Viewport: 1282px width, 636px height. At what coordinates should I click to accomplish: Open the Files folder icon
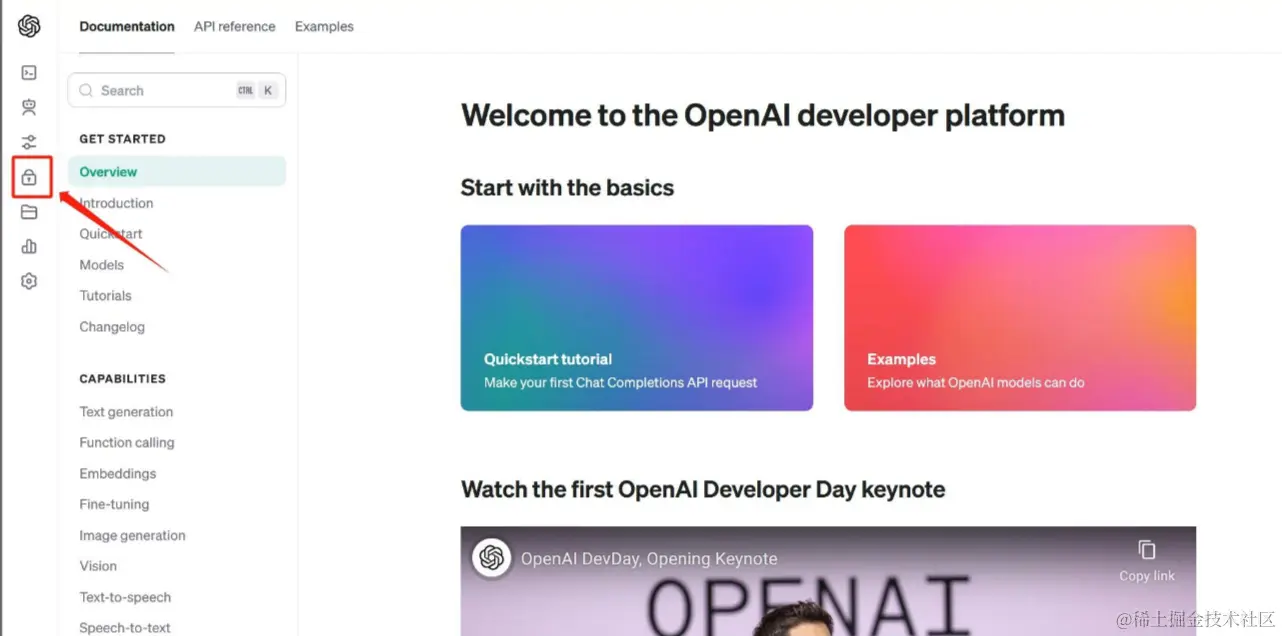point(29,212)
